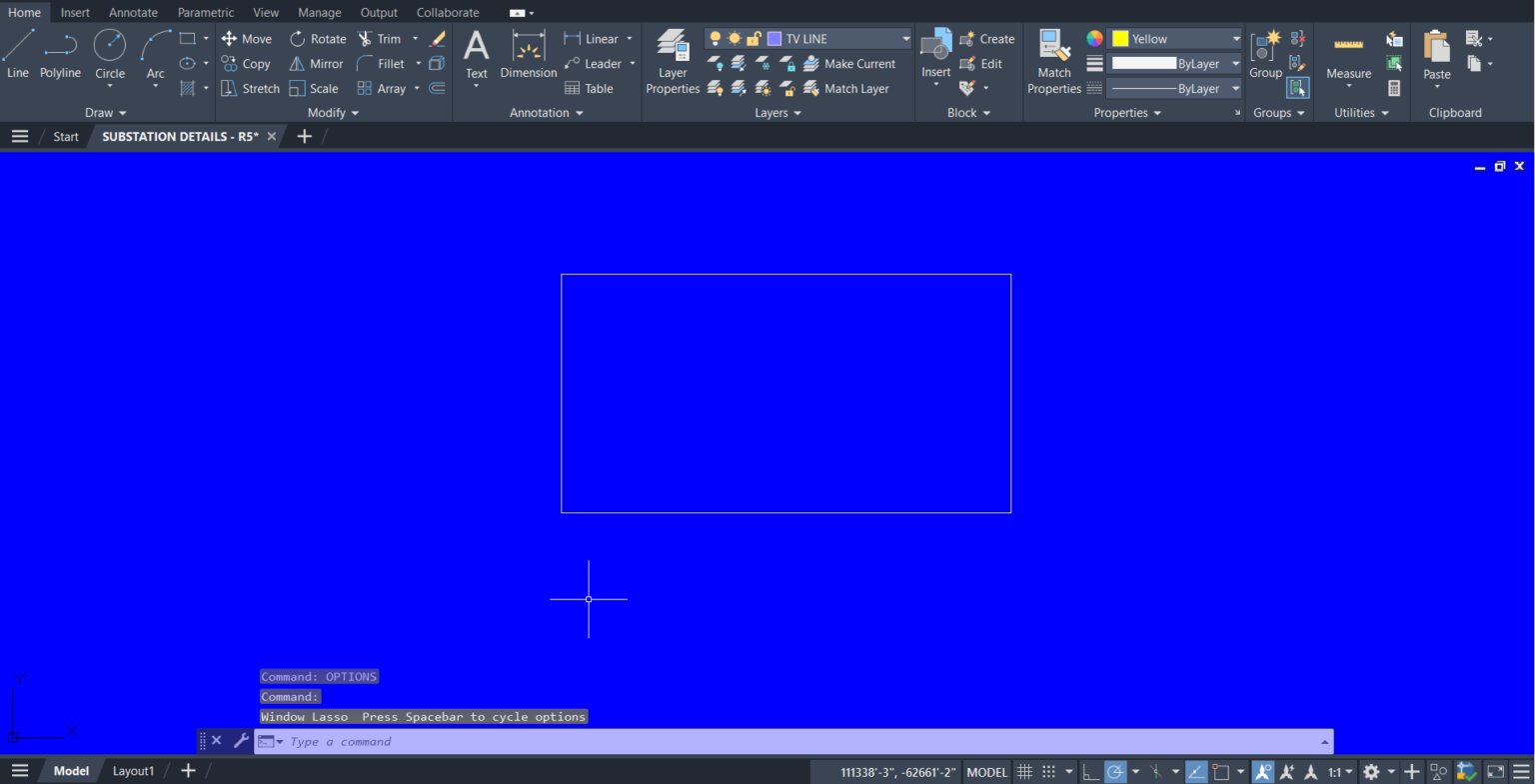Select the Circle drawing tool

tap(110, 50)
